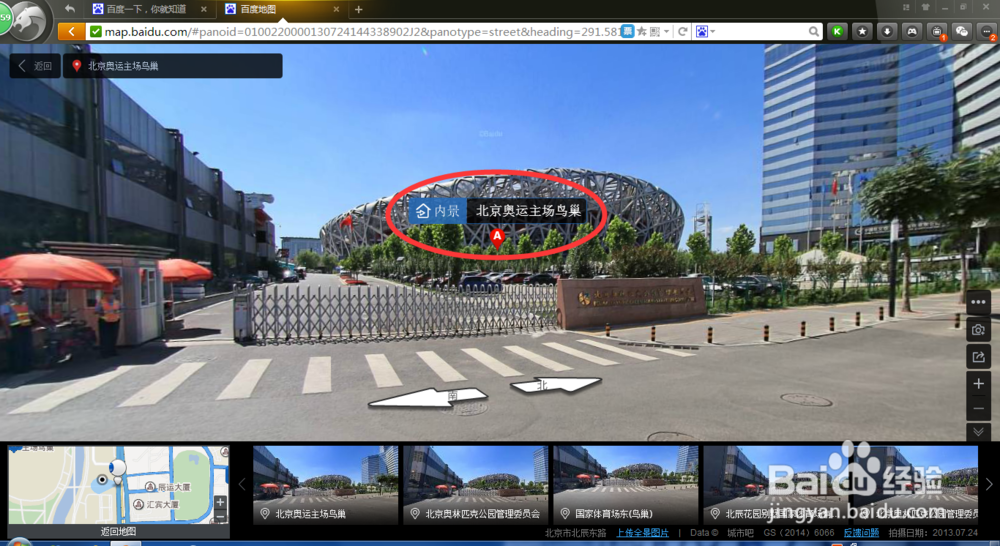Click the blue 票 icon in the address bar
Viewport: 1000px width, 546px height.
pyautogui.click(x=628, y=31)
